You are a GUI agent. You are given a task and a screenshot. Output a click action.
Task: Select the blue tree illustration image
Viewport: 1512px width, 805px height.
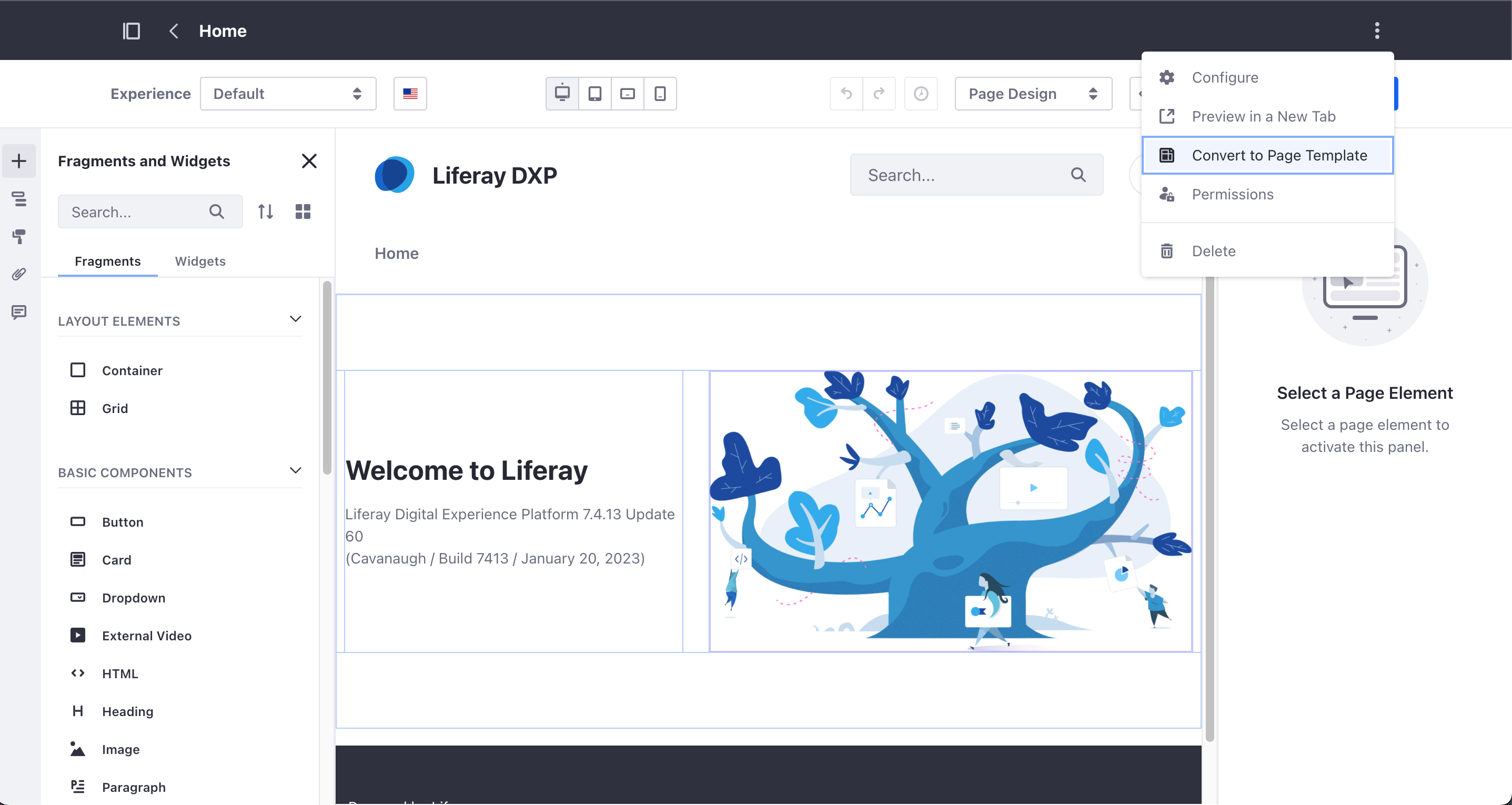(x=950, y=511)
